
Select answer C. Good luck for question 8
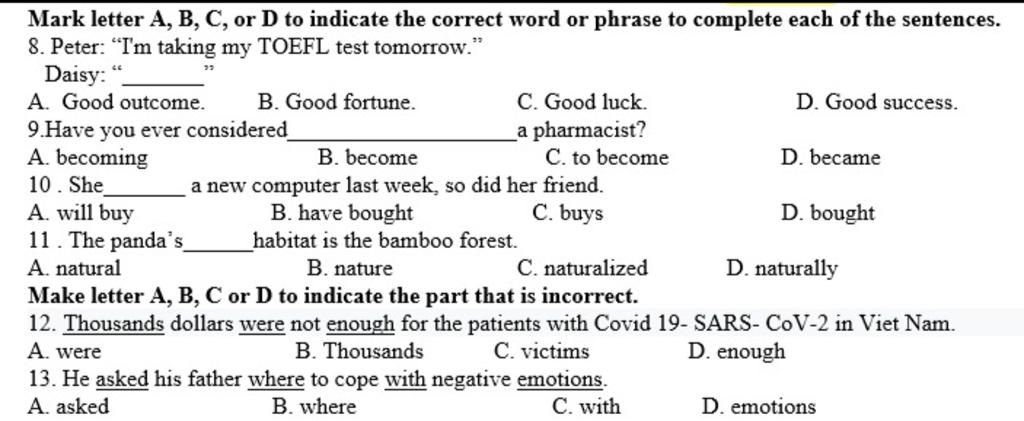click(x=582, y=102)
